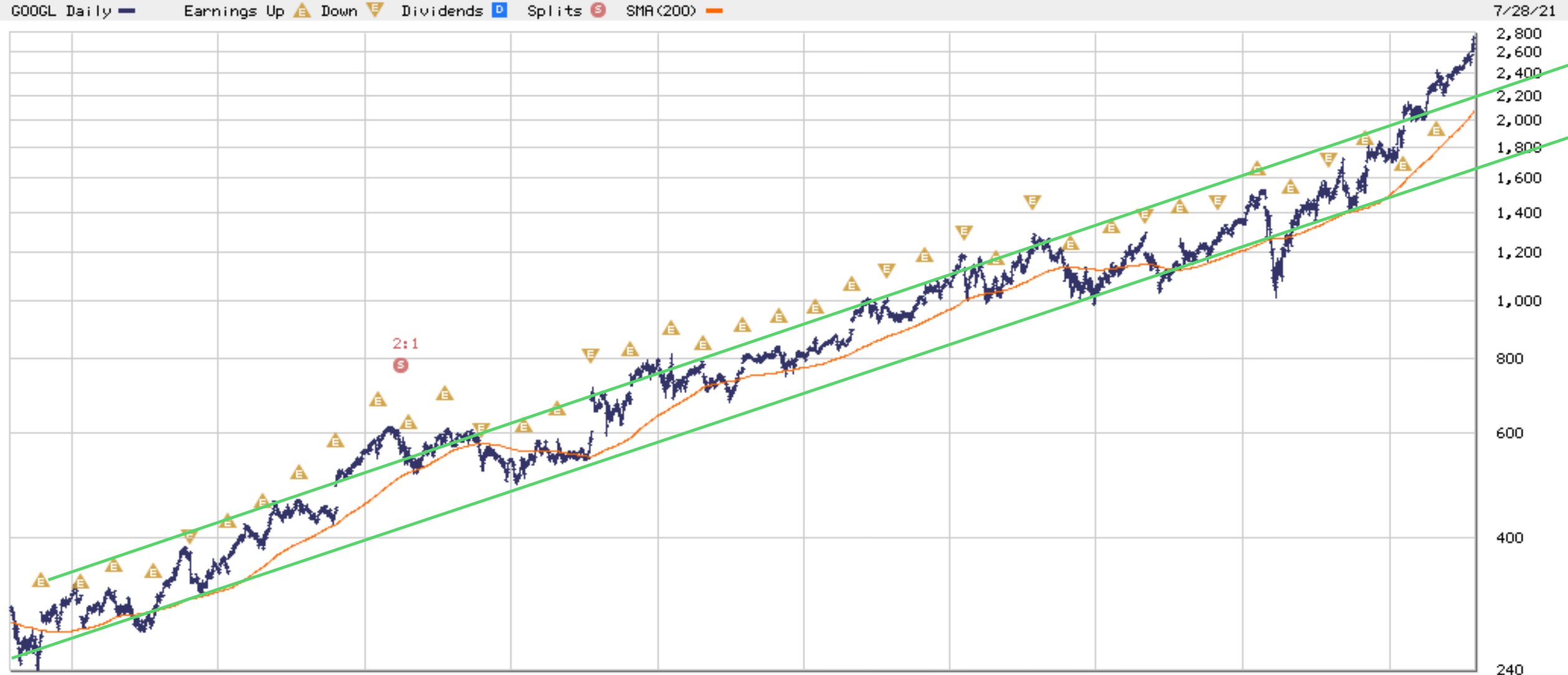1568x675 pixels.
Task: Click the 1,000 price axis label
Action: coord(1518,301)
